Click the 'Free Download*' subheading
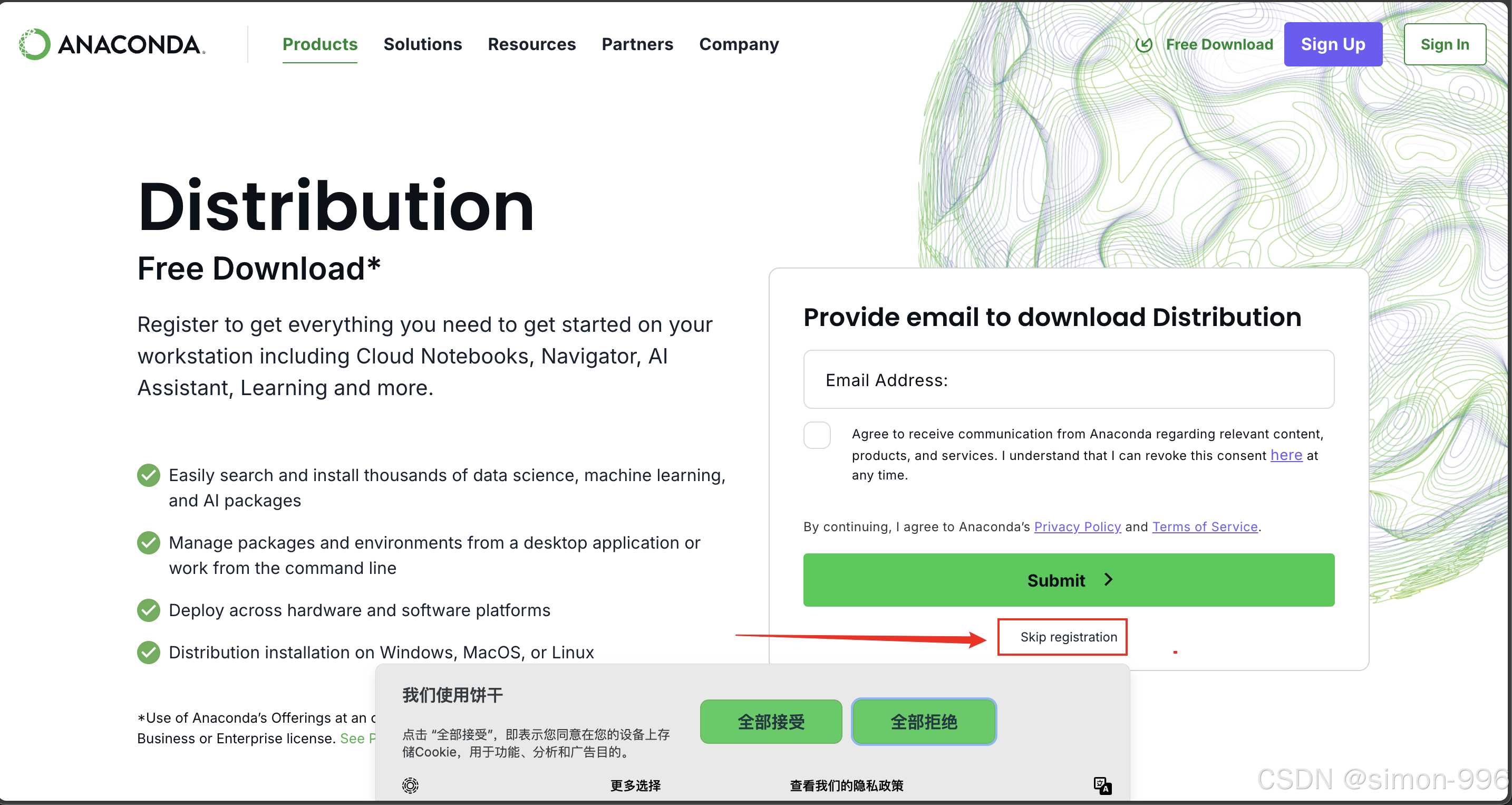 [259, 269]
